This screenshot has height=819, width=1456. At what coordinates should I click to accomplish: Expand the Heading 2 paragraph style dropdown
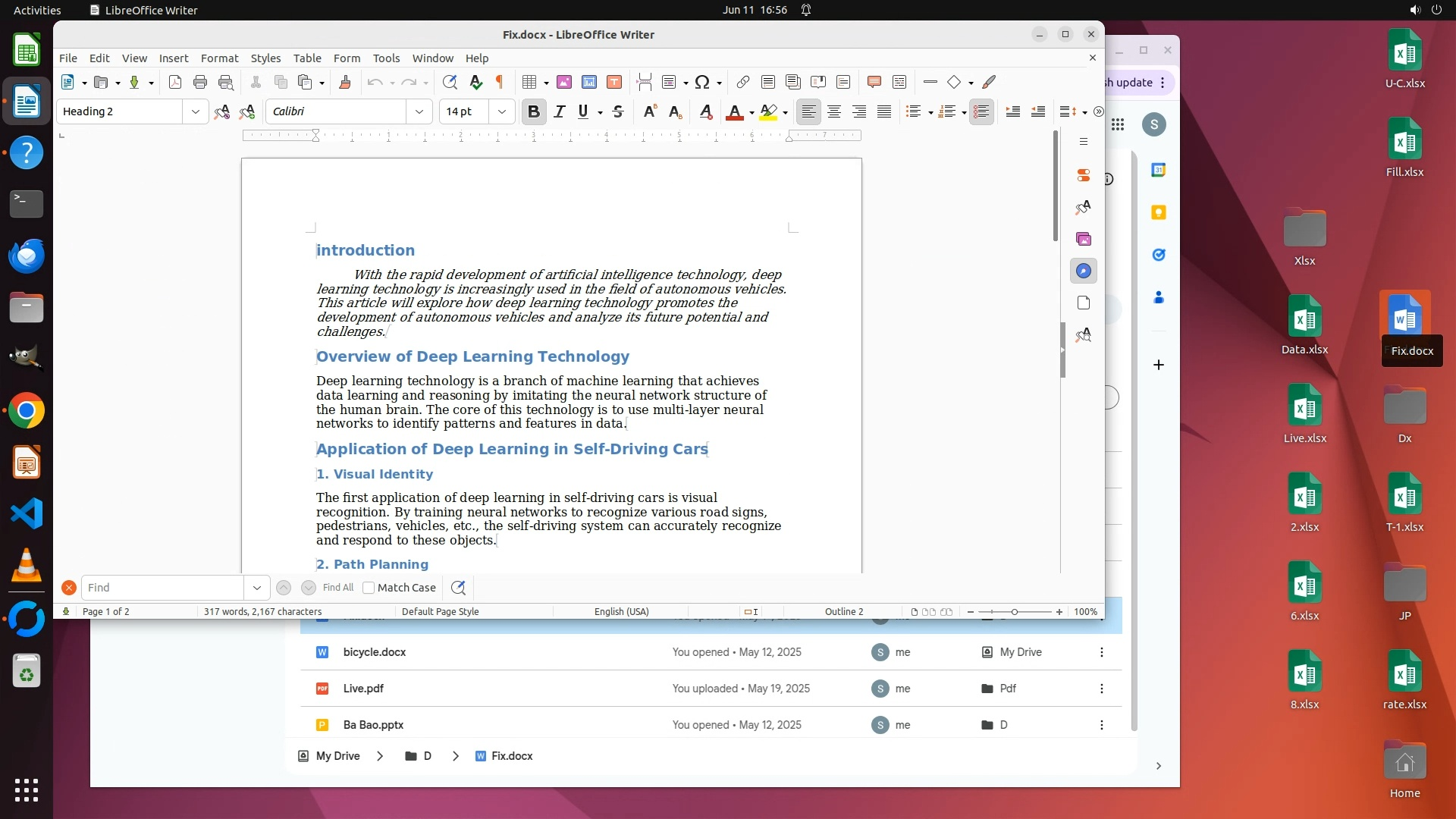point(195,111)
